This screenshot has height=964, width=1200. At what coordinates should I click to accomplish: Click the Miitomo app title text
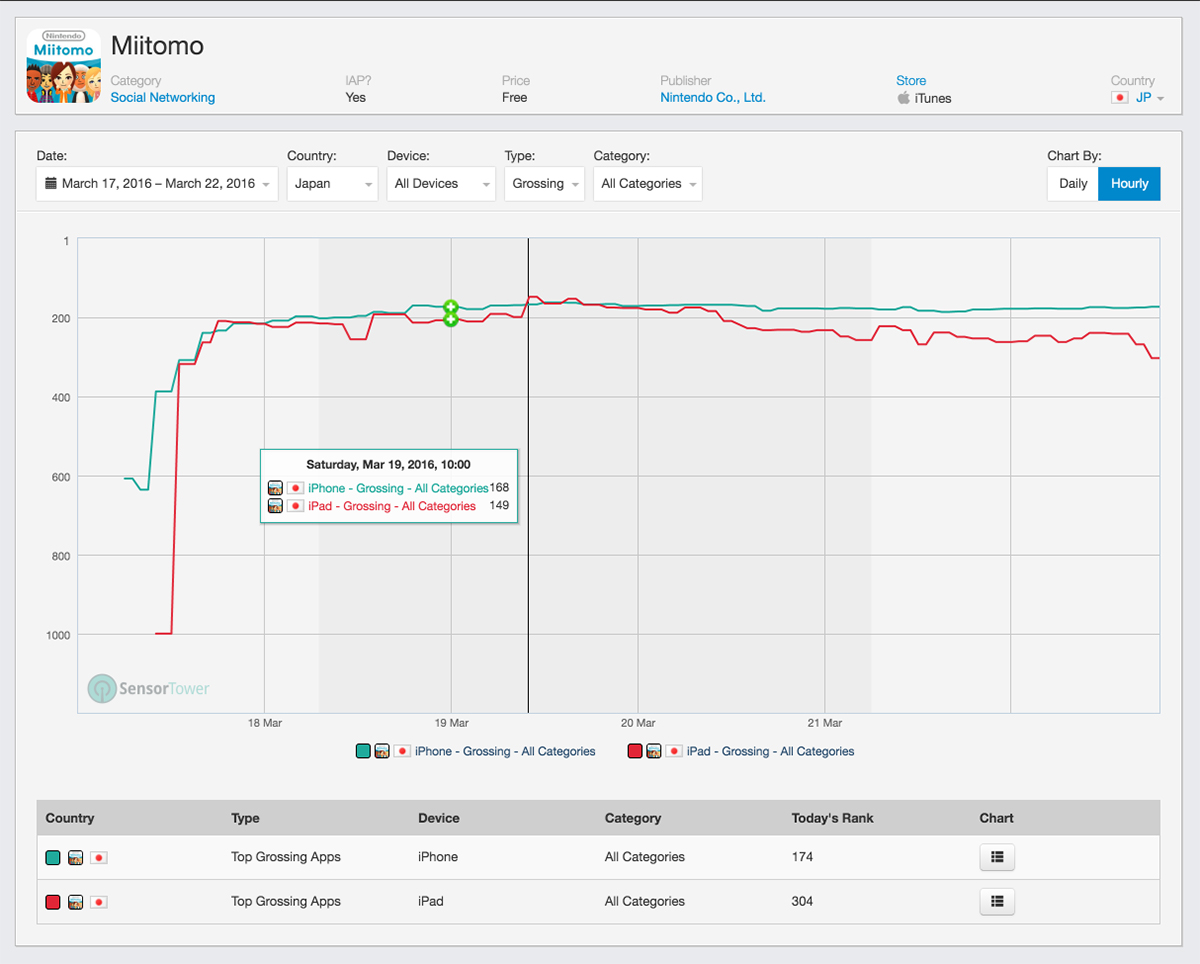pyautogui.click(x=157, y=46)
